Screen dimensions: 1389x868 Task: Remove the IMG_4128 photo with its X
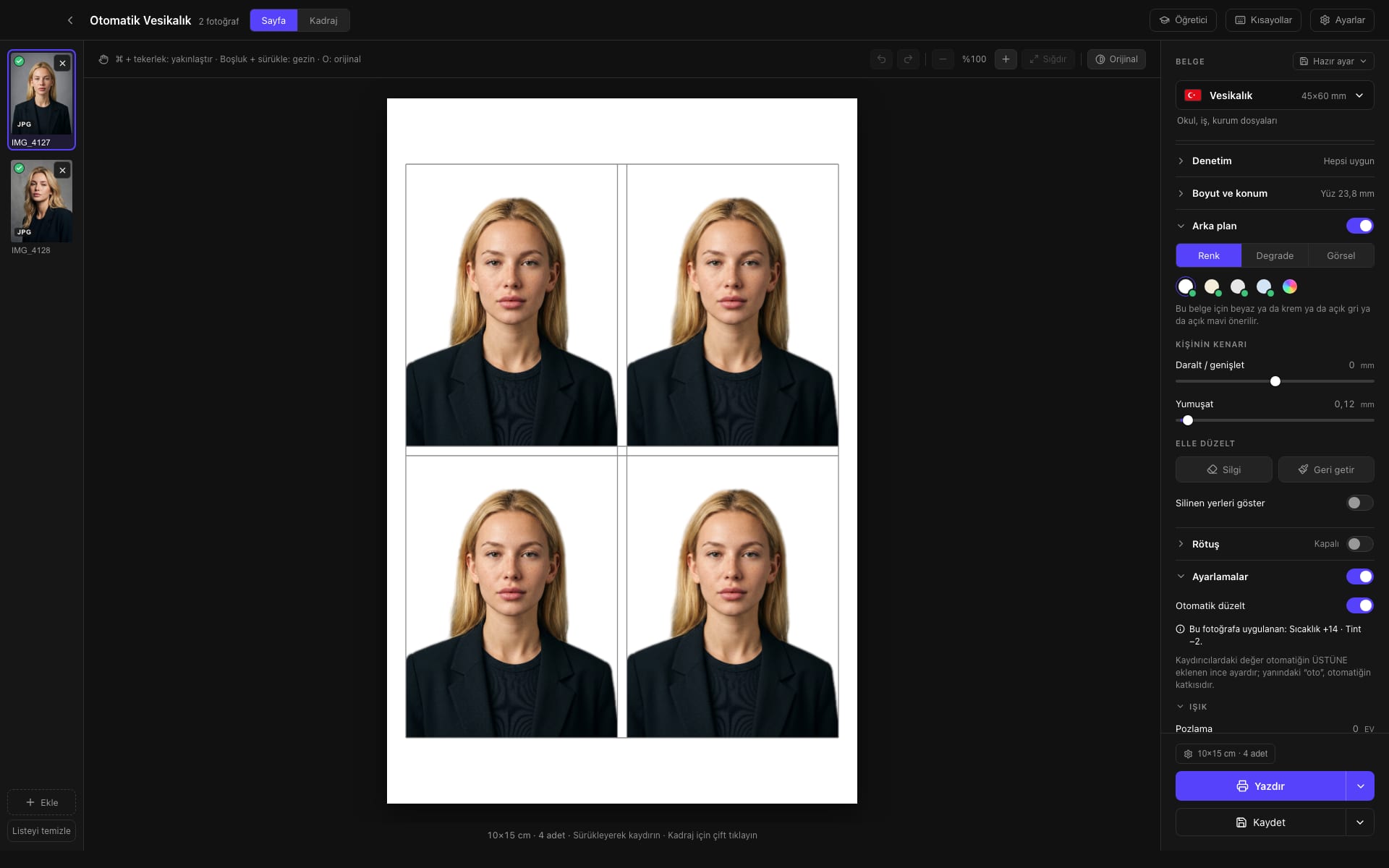63,170
